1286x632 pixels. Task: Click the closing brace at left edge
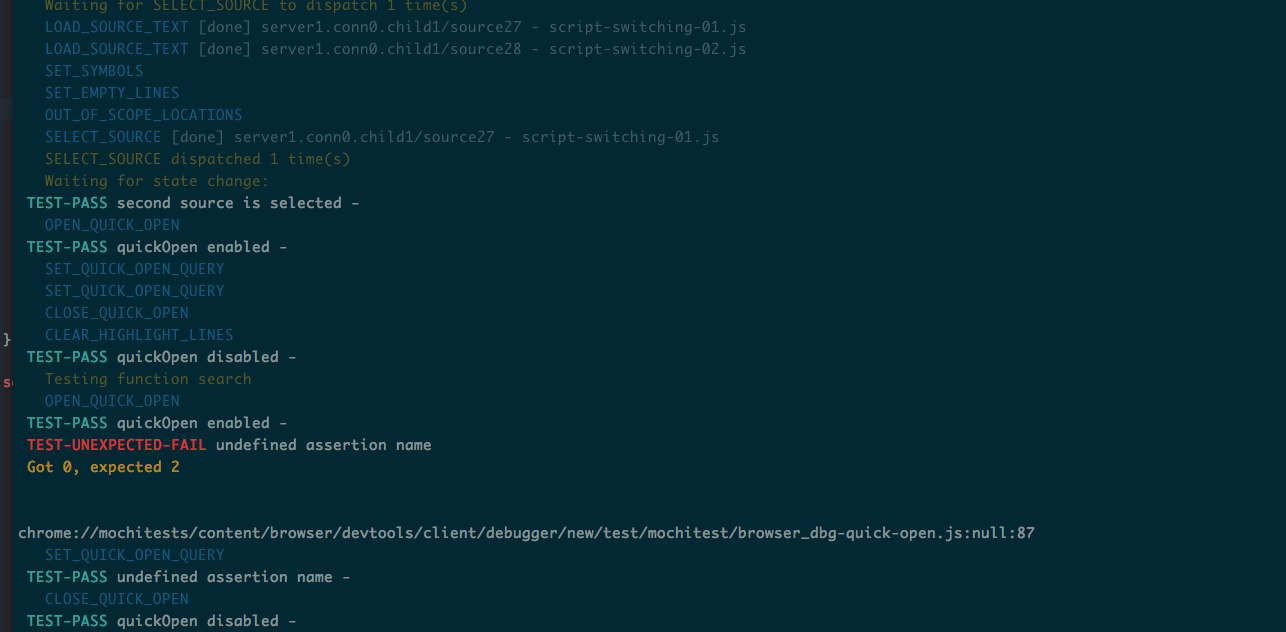[x=7, y=340]
